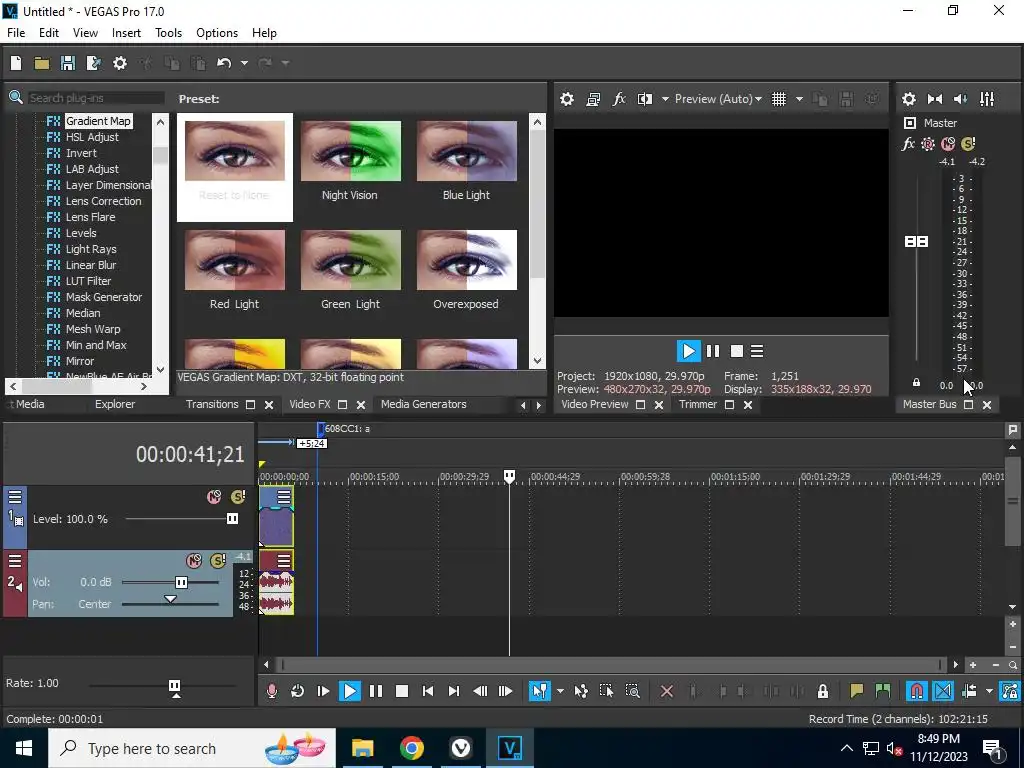Click the red Delete X icon
Screen dimensions: 1024x768
[x=667, y=691]
